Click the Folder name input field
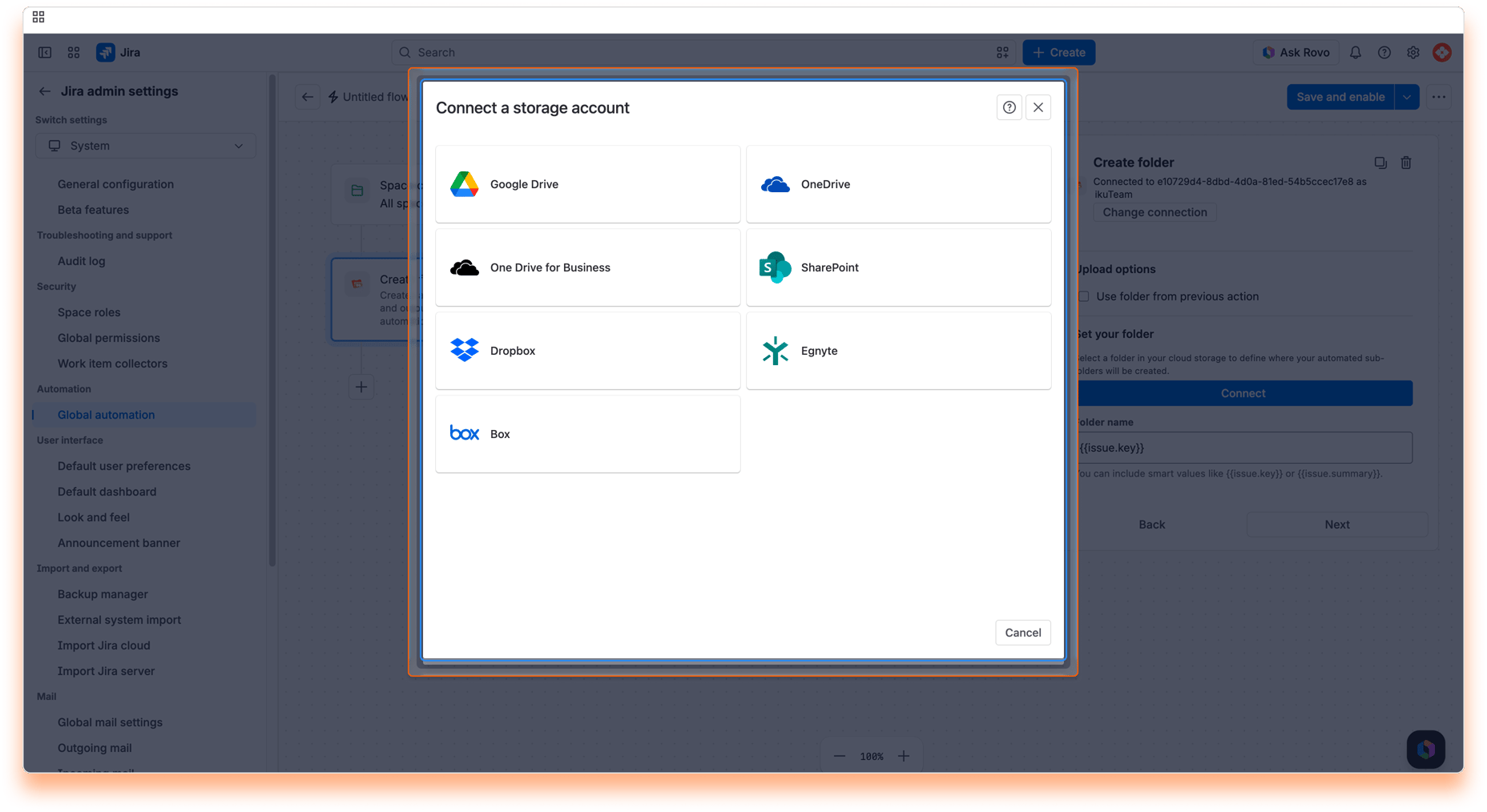1487x812 pixels. 1243,448
